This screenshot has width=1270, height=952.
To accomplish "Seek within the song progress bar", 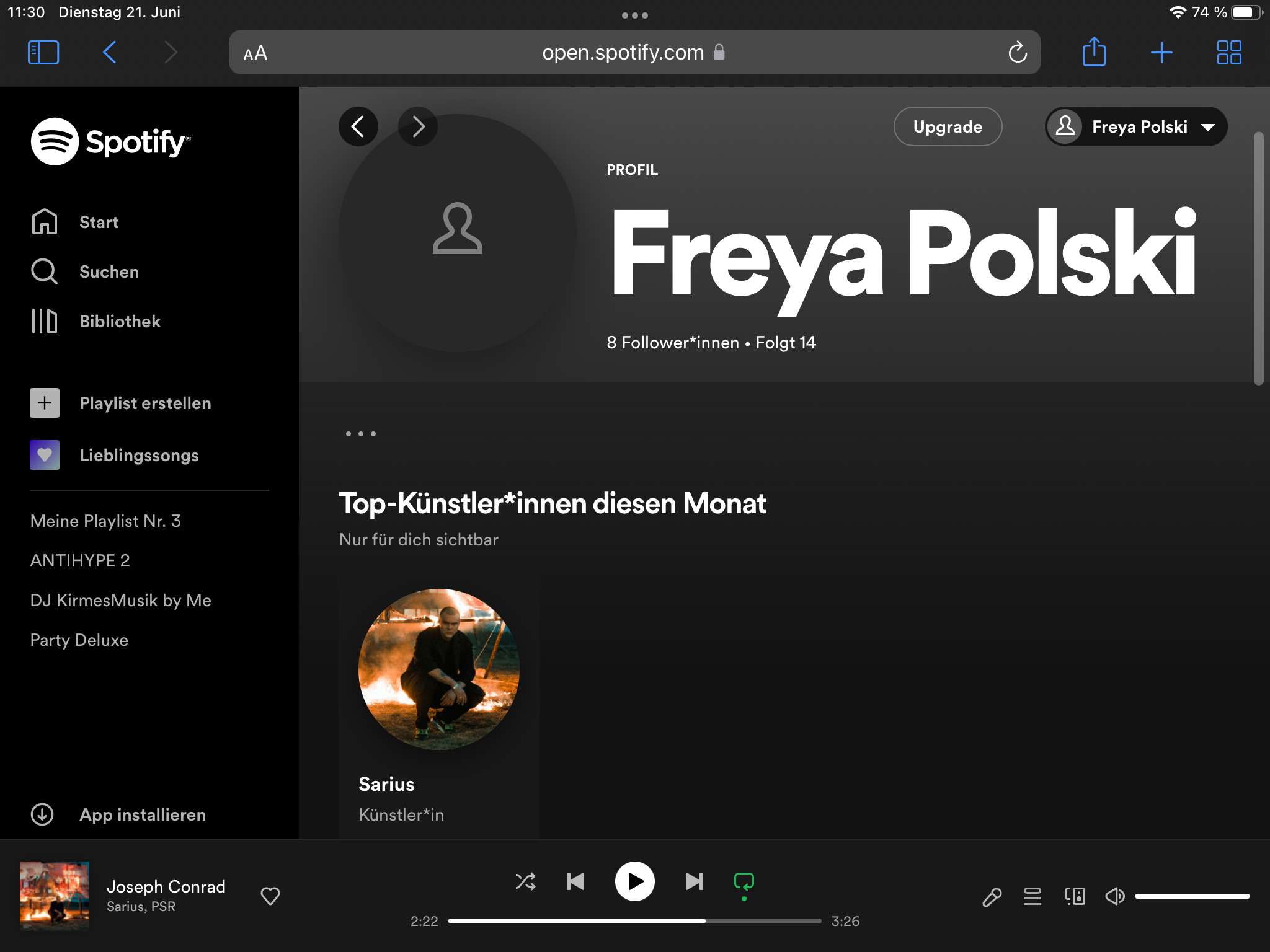I will tap(634, 921).
